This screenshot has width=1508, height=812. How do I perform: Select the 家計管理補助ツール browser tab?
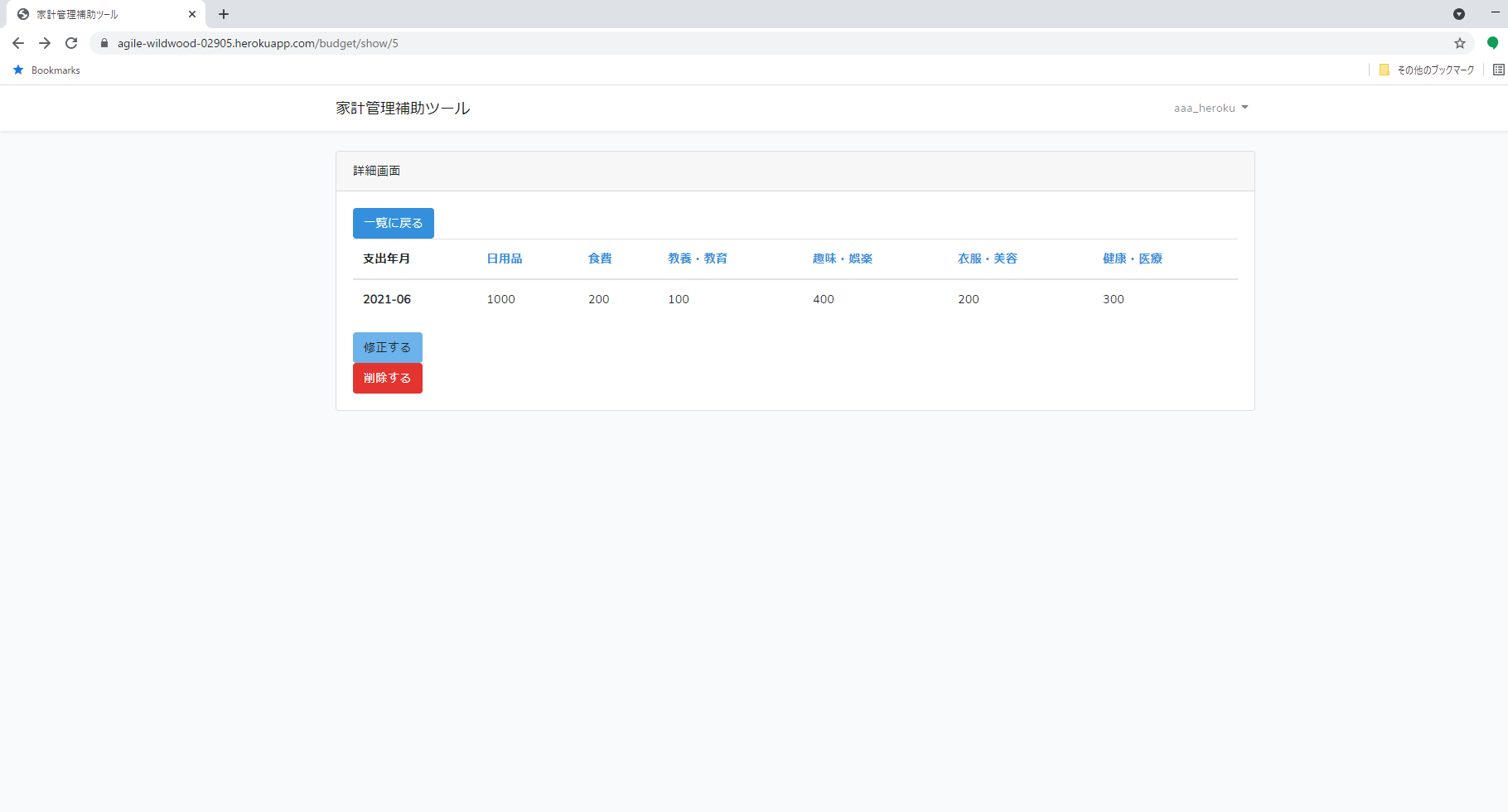tap(106, 14)
